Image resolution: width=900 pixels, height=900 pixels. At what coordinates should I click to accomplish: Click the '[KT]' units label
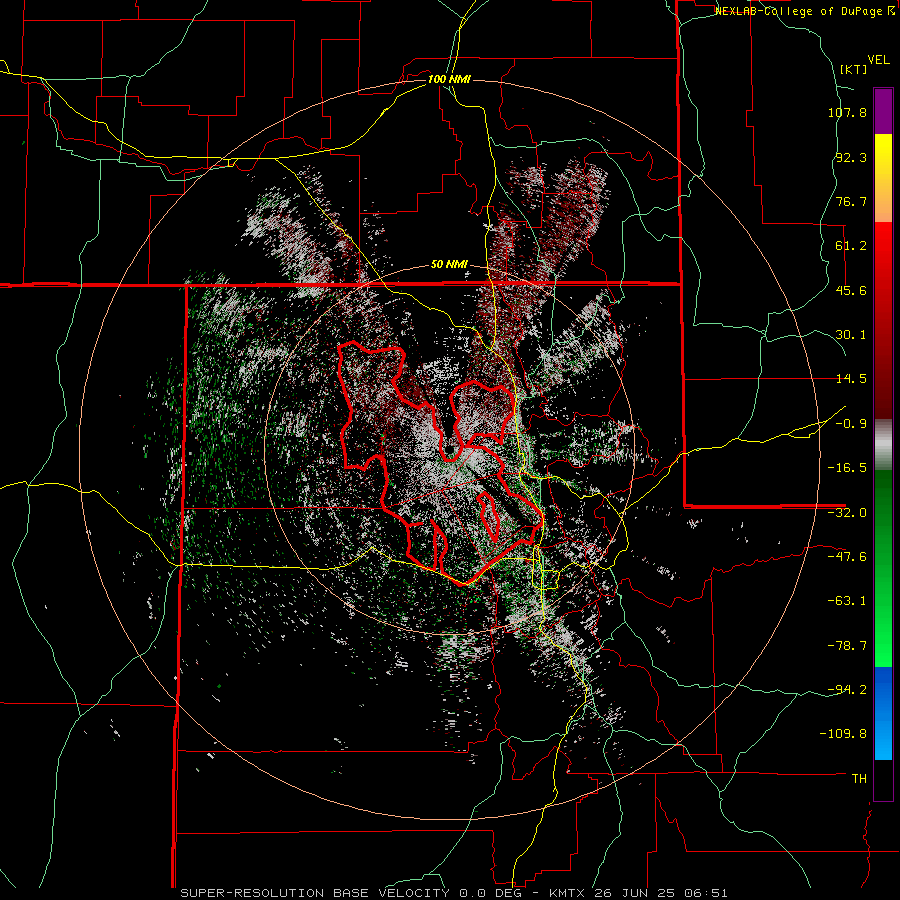(853, 69)
